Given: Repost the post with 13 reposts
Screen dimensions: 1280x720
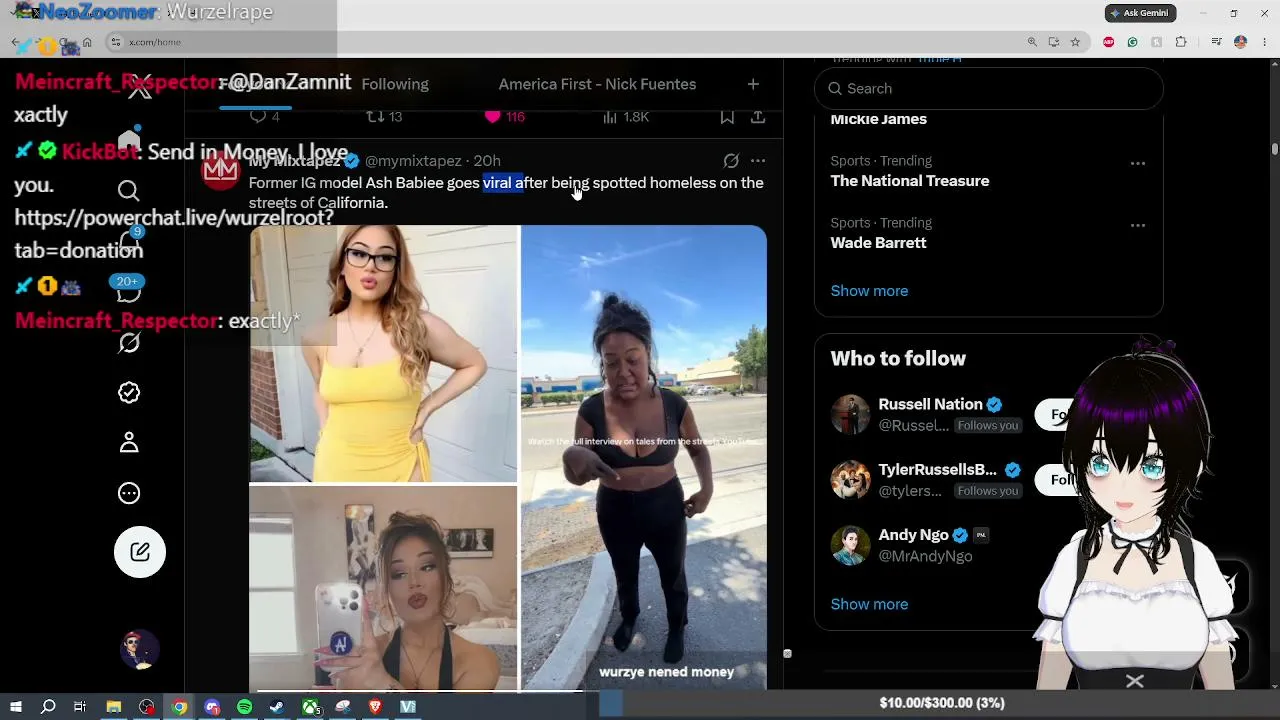Looking at the screenshot, I should pos(384,117).
